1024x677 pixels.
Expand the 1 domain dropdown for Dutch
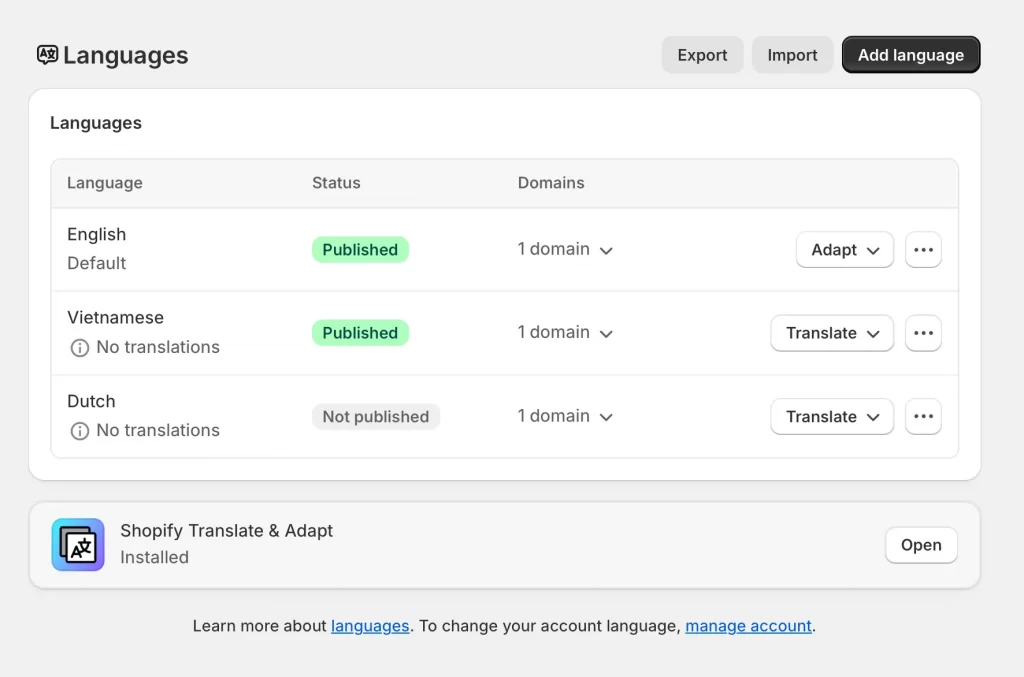[566, 416]
